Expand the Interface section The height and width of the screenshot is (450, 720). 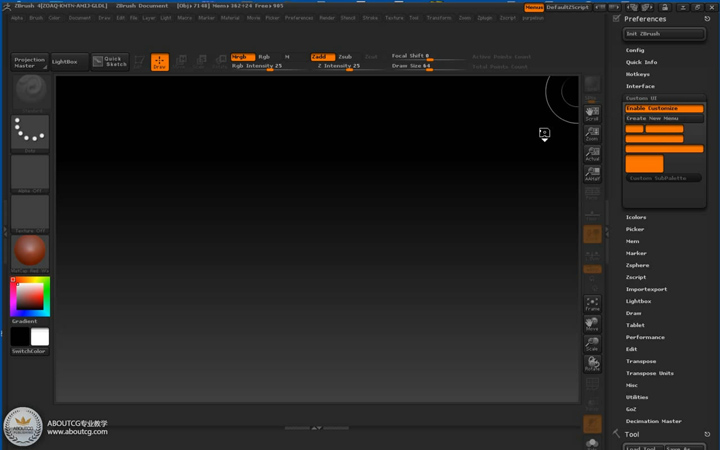pyautogui.click(x=640, y=86)
